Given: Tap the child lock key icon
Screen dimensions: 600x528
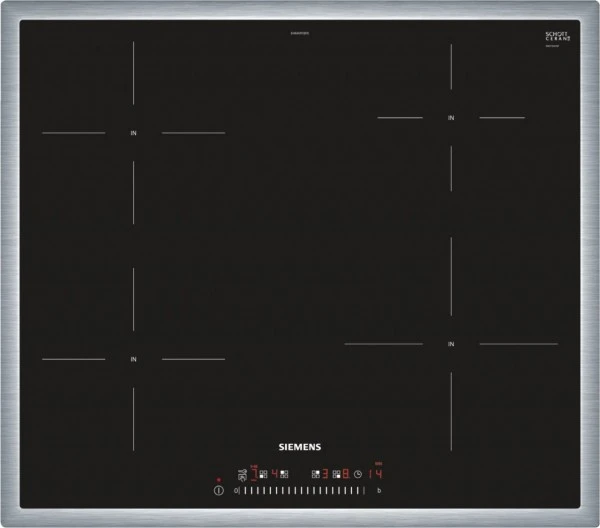Looking at the screenshot, I should coord(242,475).
